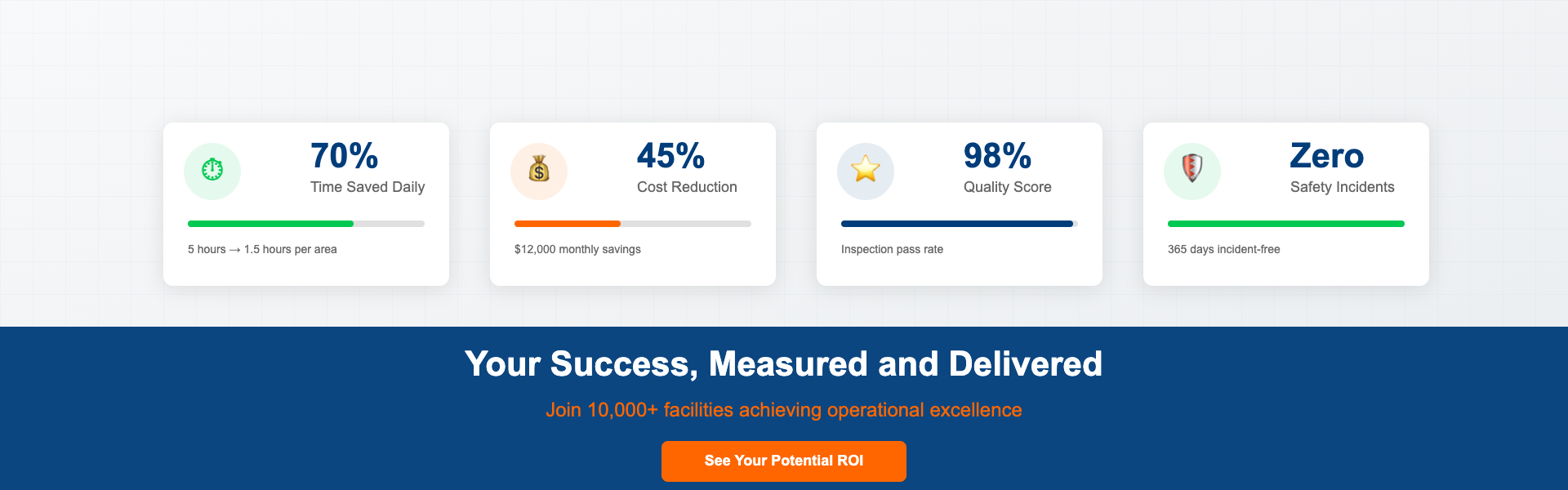Image resolution: width=1568 pixels, height=490 pixels.
Task: Click the "$12,000 monthly savings" text
Action: click(x=577, y=249)
